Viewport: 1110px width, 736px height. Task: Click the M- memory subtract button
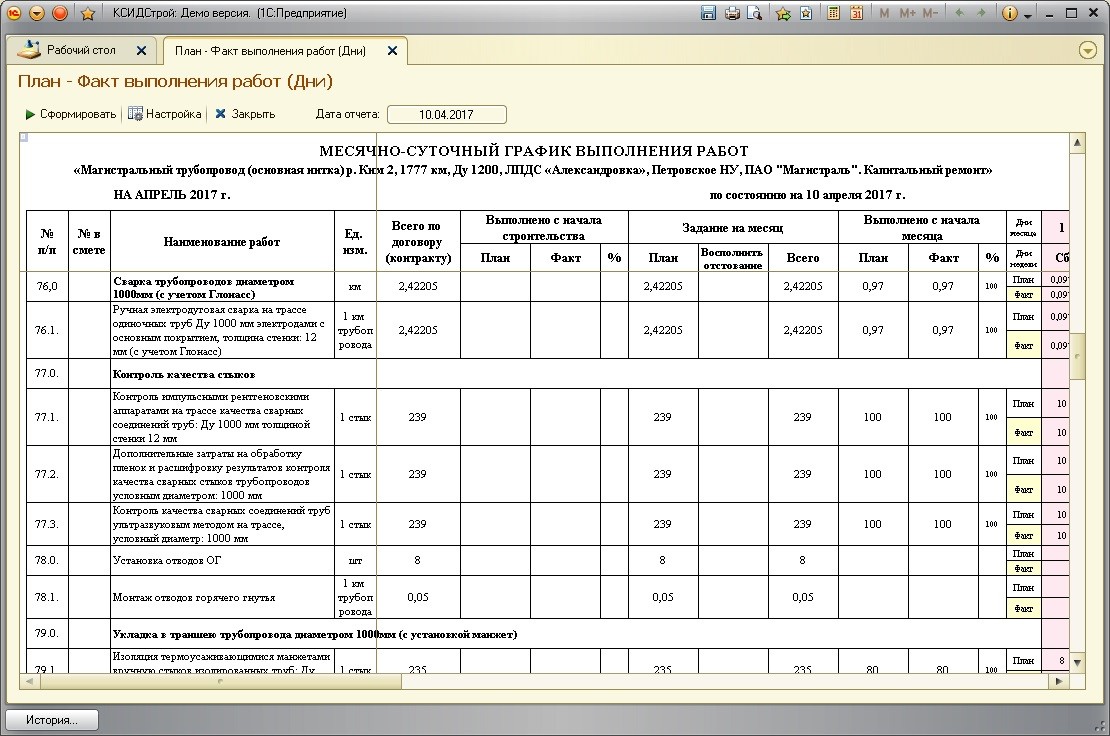[930, 13]
